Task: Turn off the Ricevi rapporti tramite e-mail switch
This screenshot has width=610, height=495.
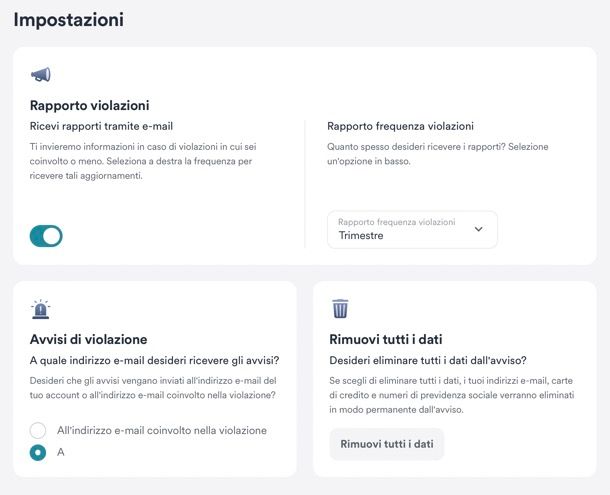Action: click(46, 236)
